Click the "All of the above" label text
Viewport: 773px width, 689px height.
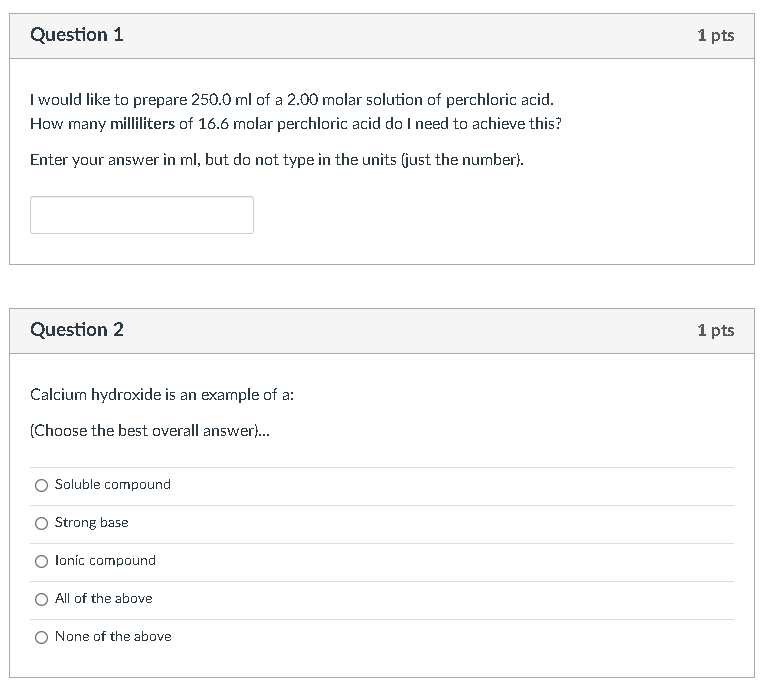coord(103,599)
